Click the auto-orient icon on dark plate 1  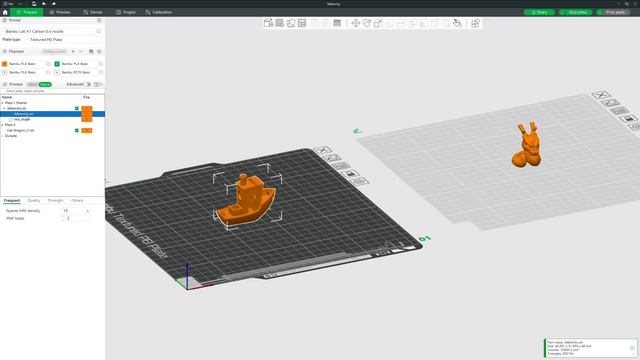(x=332, y=158)
